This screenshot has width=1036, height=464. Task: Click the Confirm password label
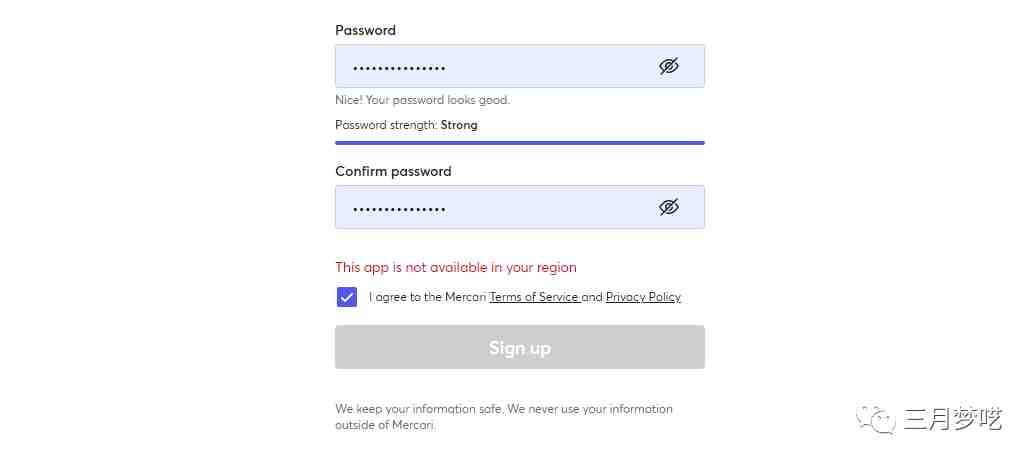pyautogui.click(x=393, y=171)
